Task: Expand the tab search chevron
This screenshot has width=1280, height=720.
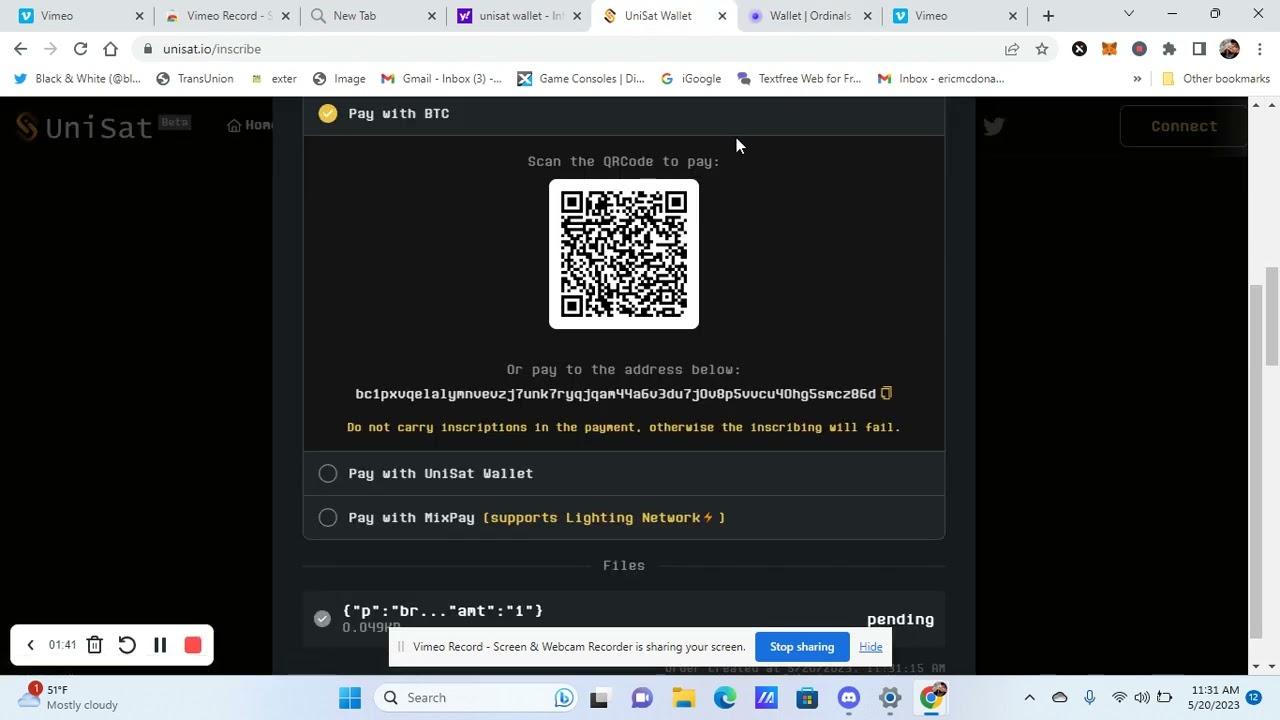Action: (1129, 14)
